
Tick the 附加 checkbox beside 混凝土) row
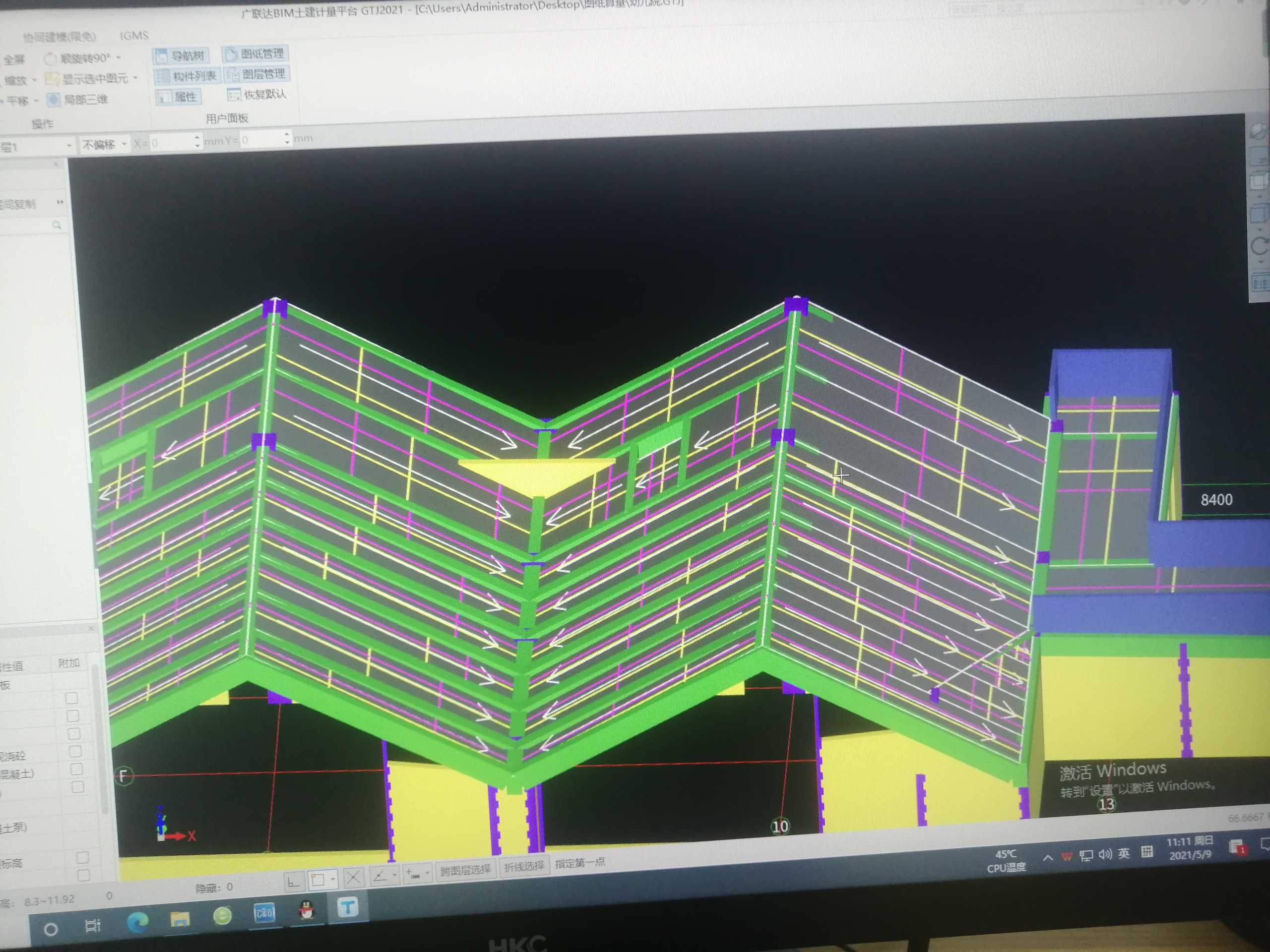click(76, 770)
